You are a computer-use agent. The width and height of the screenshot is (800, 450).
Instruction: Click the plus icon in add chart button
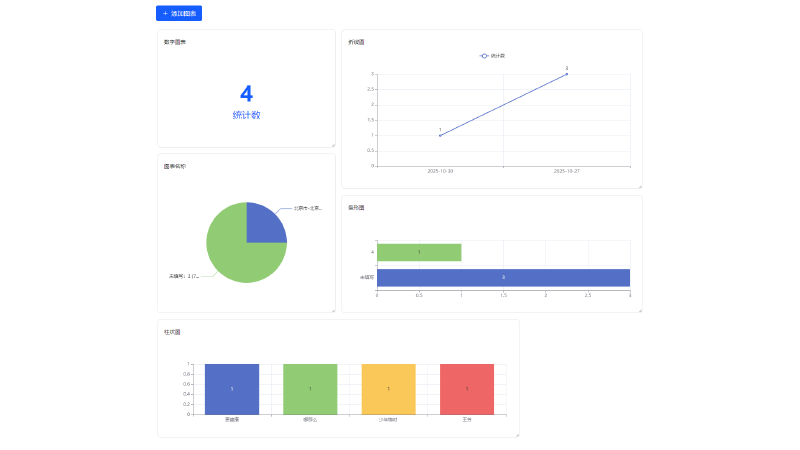tap(165, 13)
